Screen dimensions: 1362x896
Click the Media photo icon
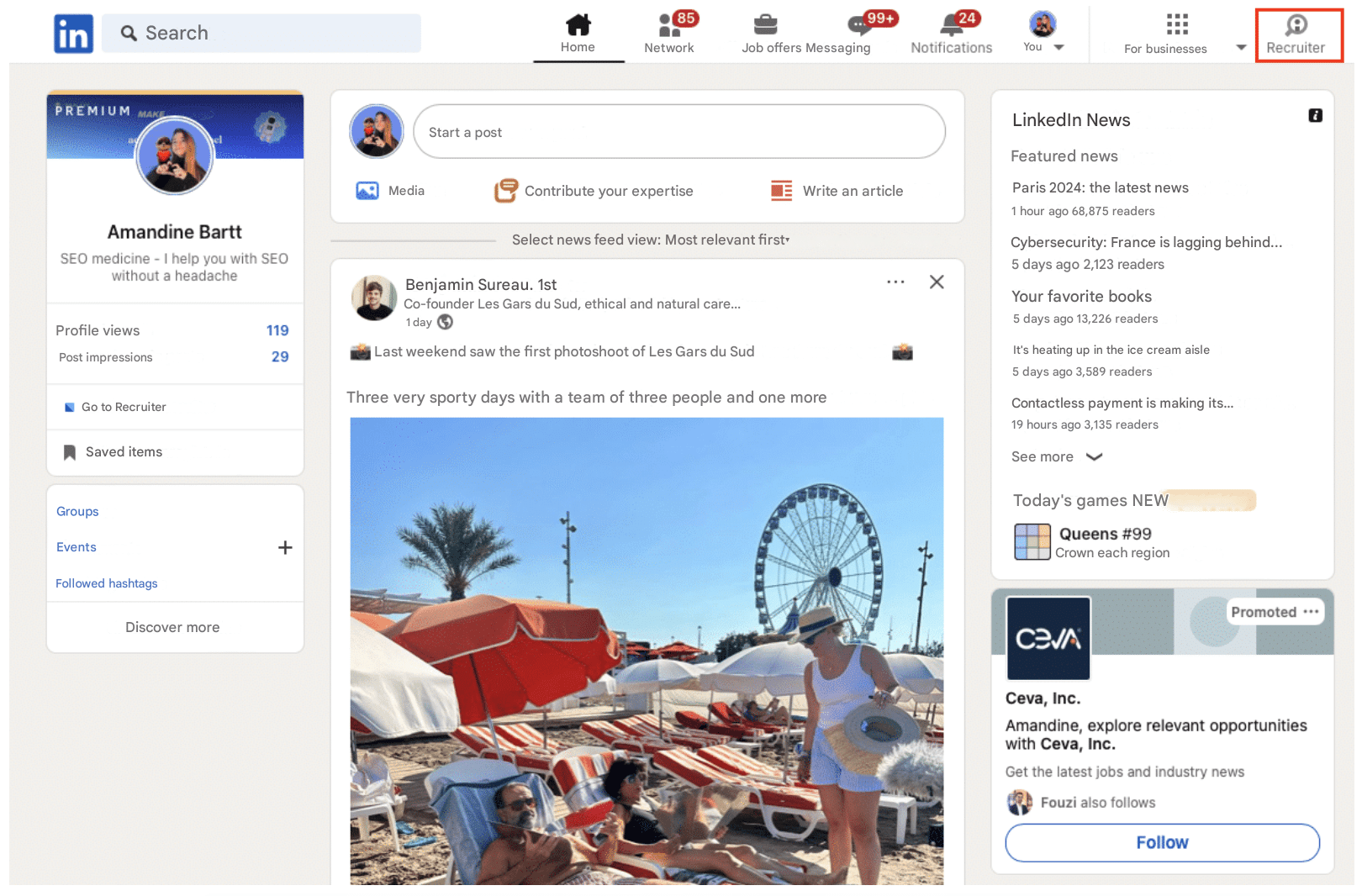(367, 191)
